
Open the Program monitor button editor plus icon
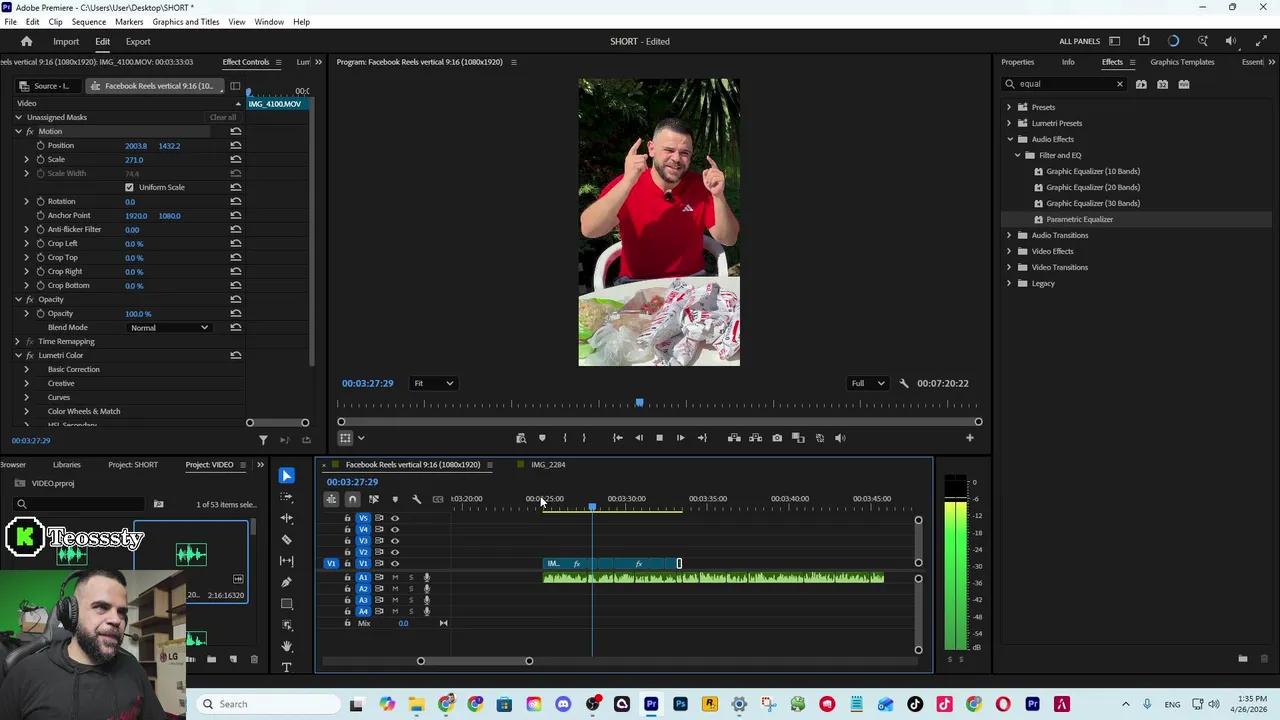point(969,438)
